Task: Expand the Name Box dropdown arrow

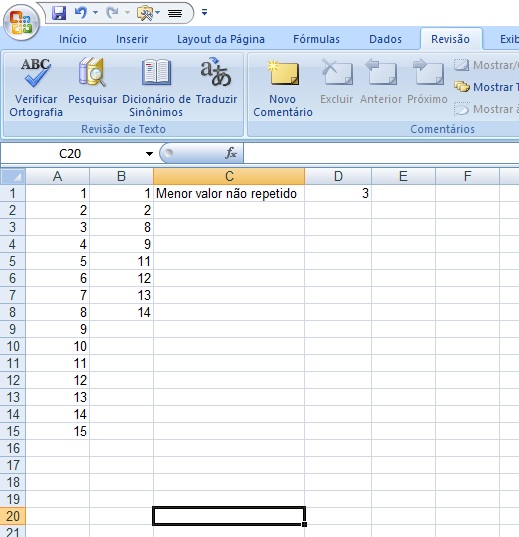Action: (x=149, y=154)
